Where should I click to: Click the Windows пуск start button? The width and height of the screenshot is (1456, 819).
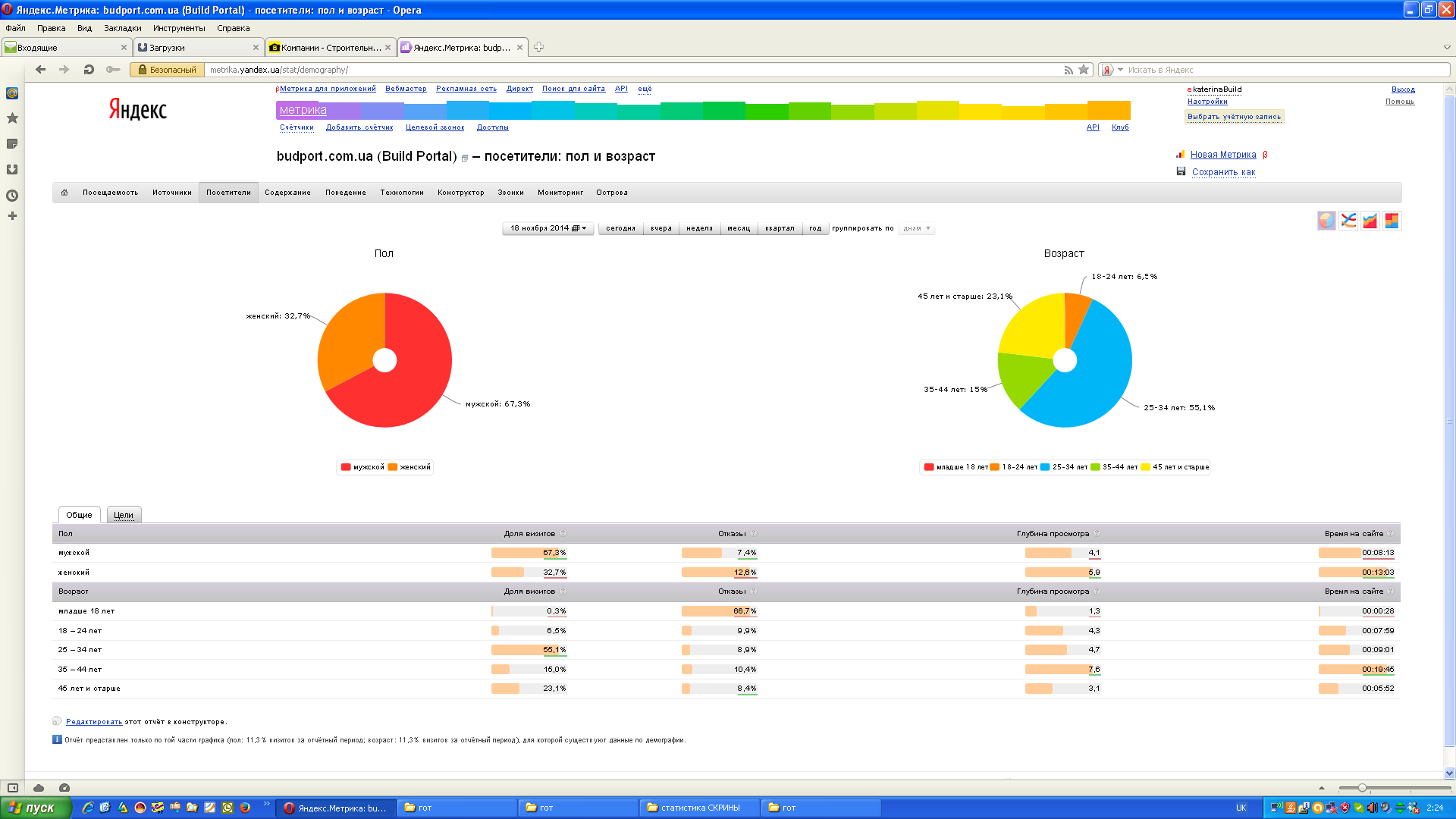(x=36, y=808)
